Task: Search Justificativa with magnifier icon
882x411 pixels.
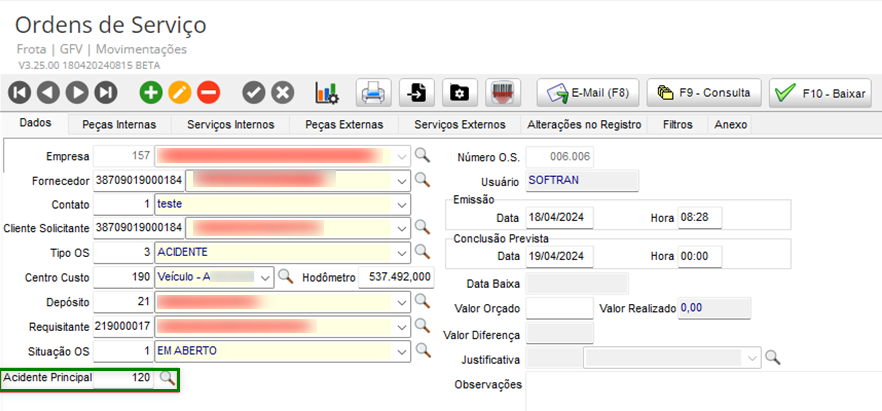Action: coord(773,357)
